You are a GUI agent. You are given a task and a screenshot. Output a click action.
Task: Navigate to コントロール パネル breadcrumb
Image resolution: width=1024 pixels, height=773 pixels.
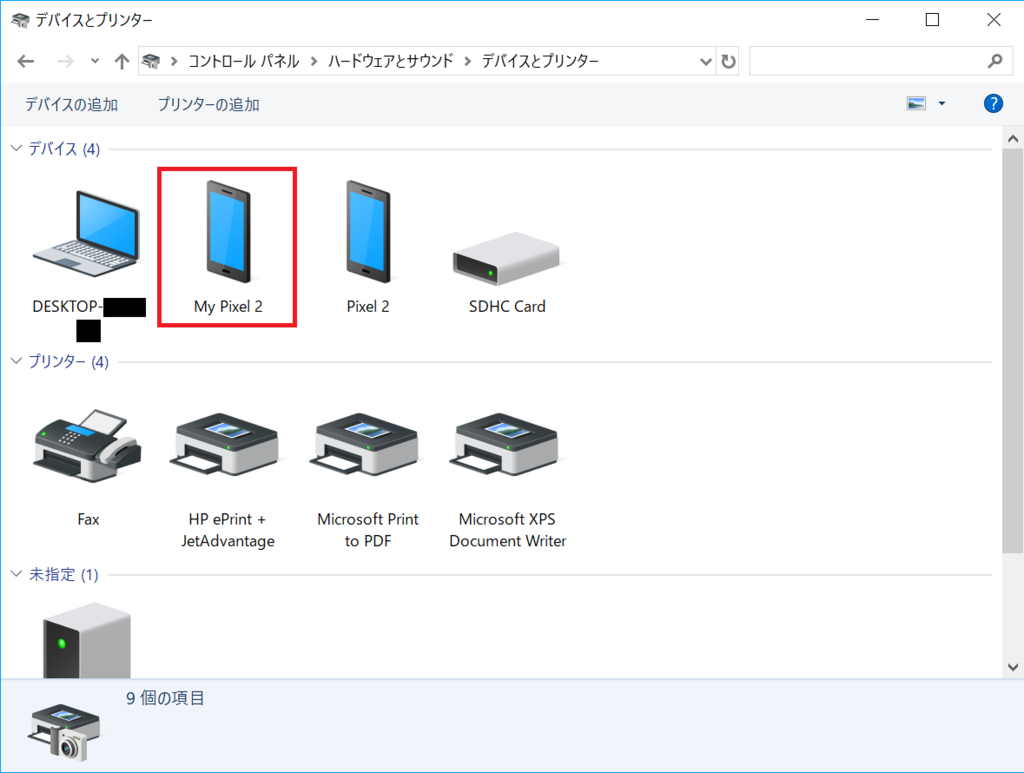tap(244, 61)
